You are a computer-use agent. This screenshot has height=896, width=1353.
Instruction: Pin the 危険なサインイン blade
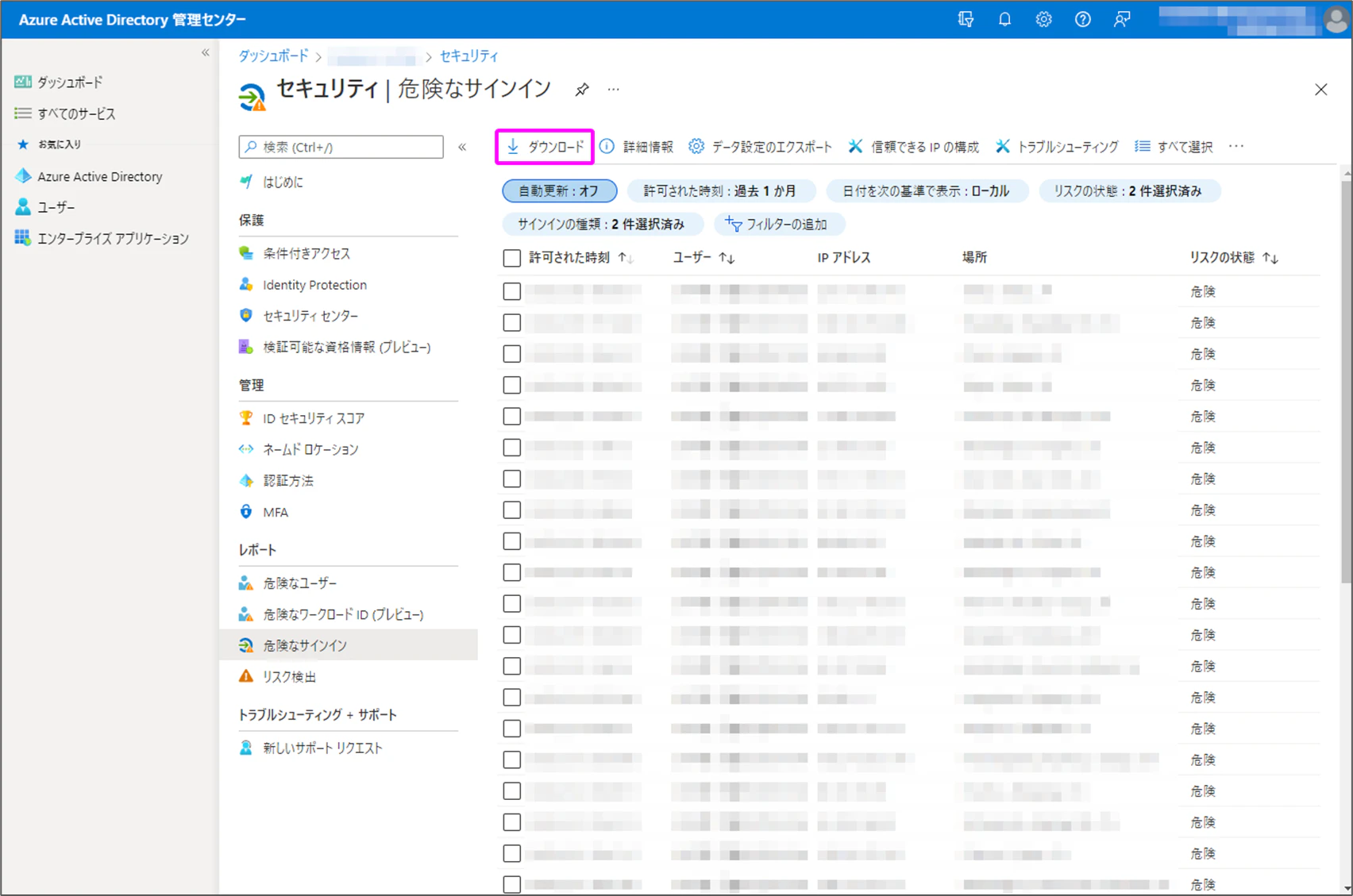point(582,90)
